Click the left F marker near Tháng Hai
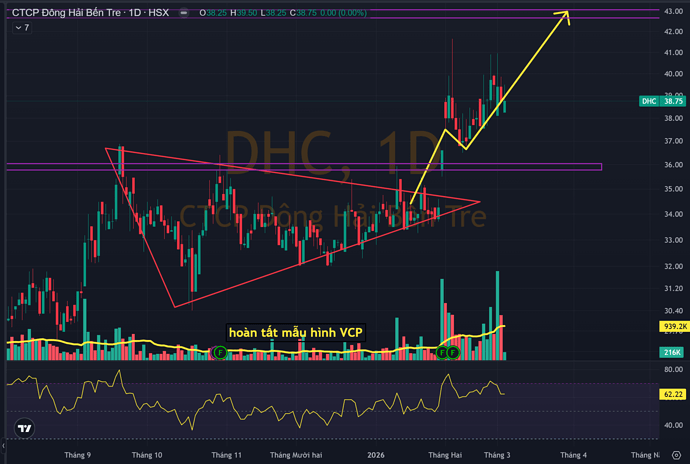 click(442, 352)
